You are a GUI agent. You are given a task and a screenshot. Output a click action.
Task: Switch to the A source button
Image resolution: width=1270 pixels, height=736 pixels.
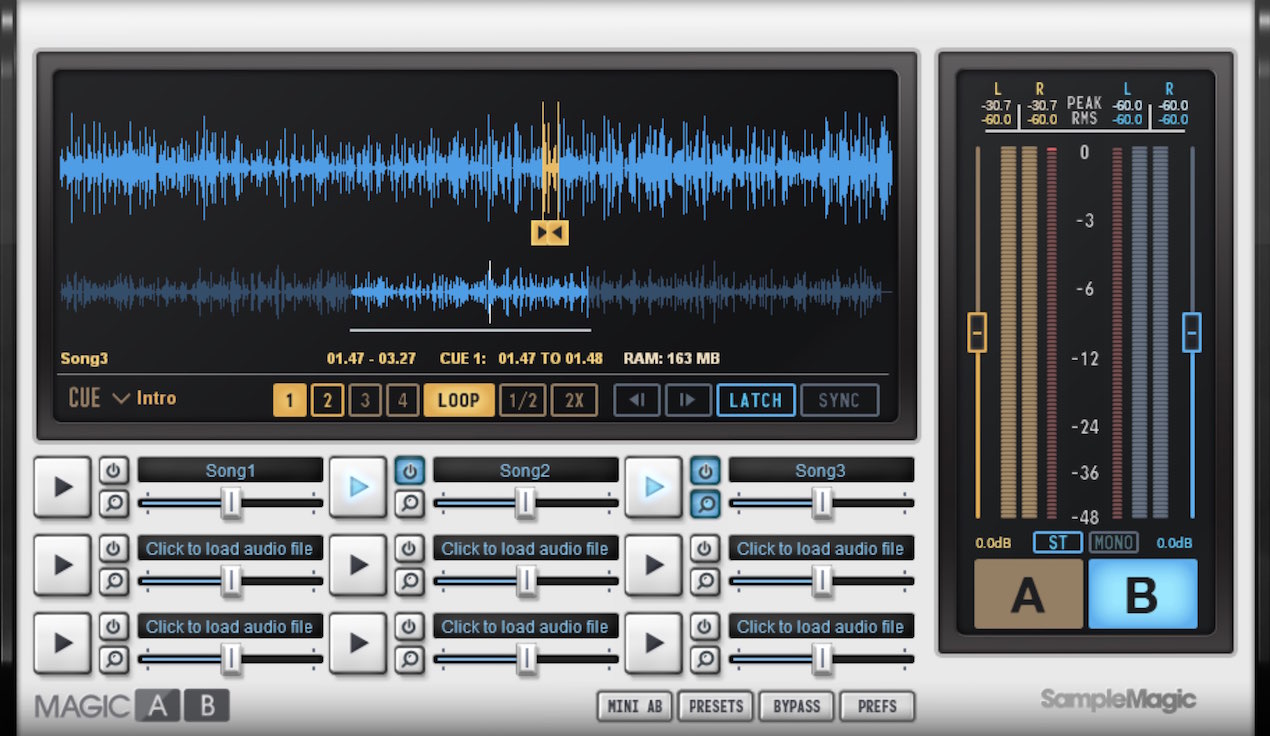1028,594
